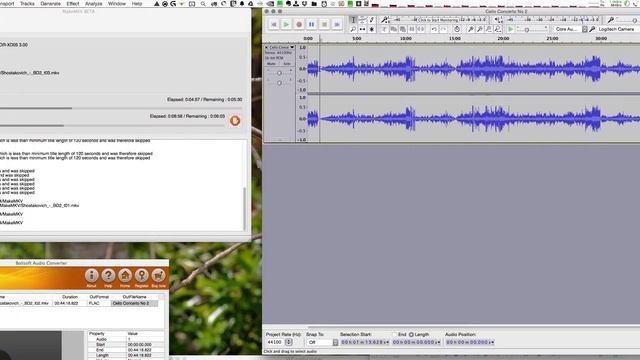This screenshot has height=360, width=640.
Task: Click the Fit Project zoom icon
Action: (498, 29)
